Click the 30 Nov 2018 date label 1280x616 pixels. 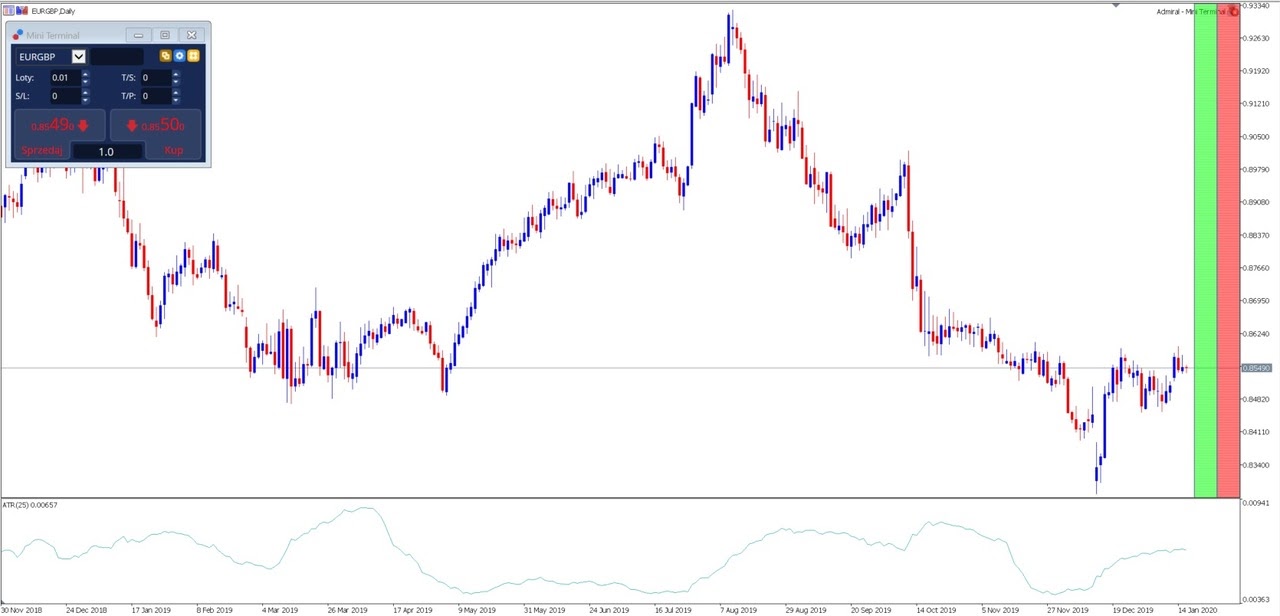(x=22, y=609)
